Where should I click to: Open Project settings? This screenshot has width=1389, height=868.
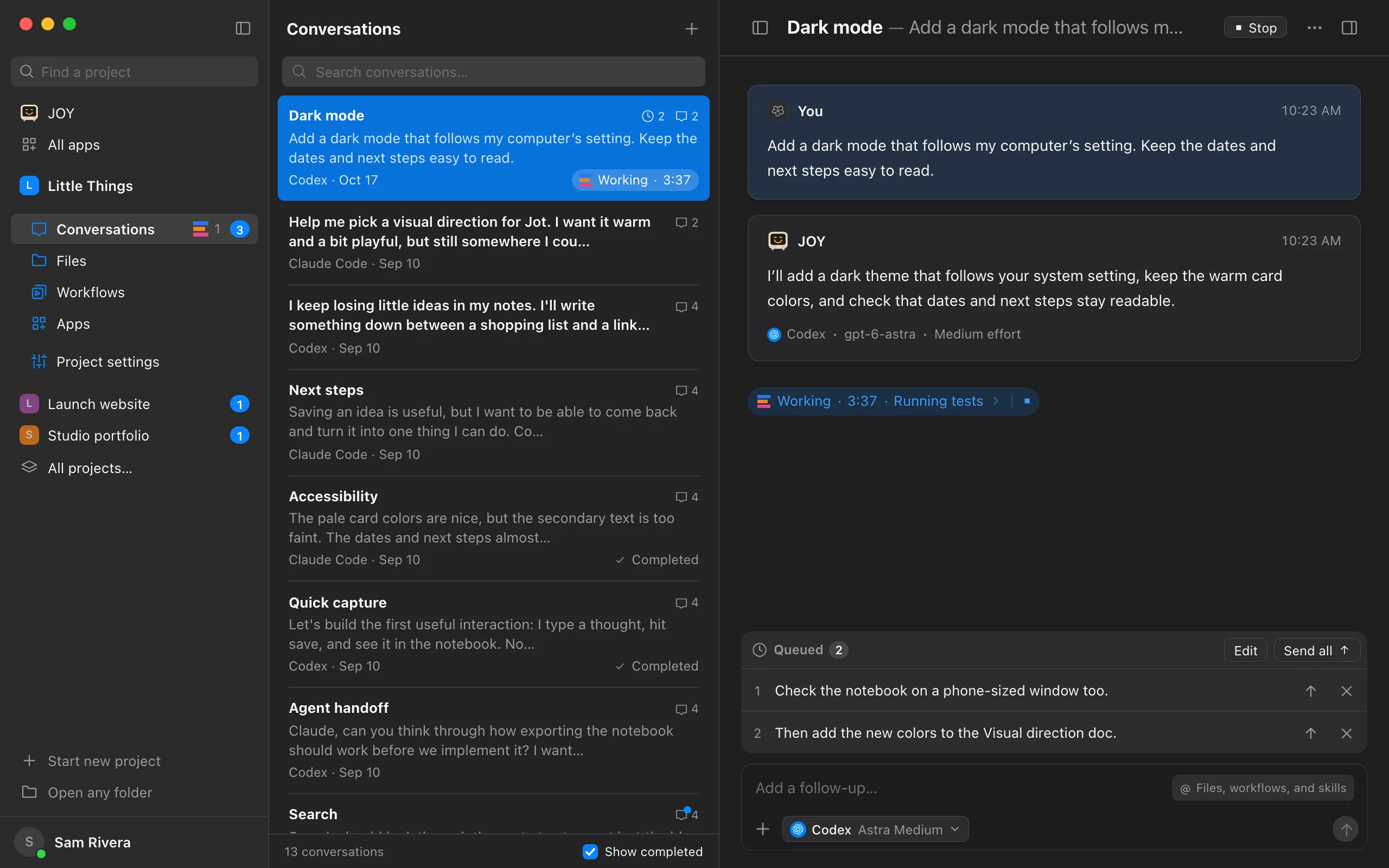pyautogui.click(x=135, y=362)
